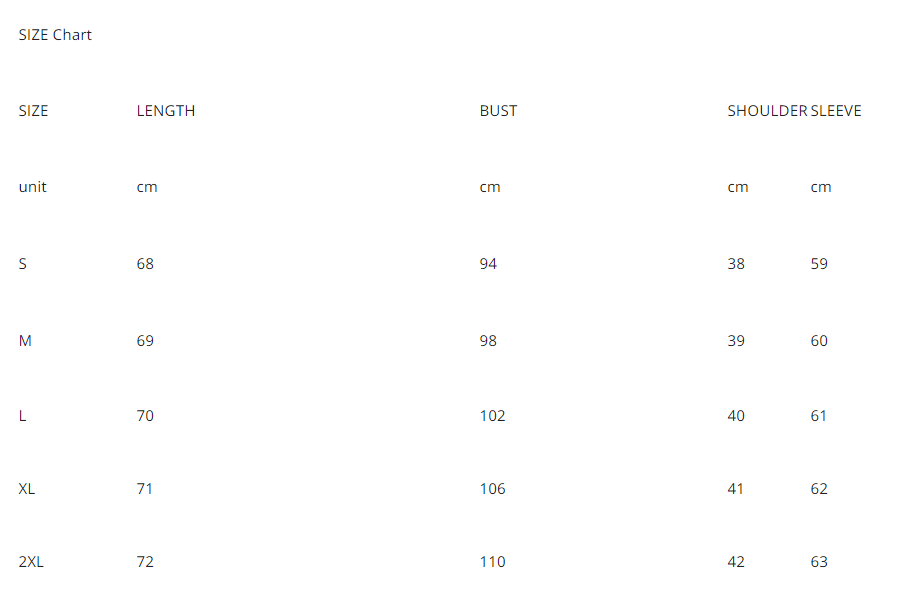Click the length value 68
The image size is (909, 600).
tap(145, 264)
